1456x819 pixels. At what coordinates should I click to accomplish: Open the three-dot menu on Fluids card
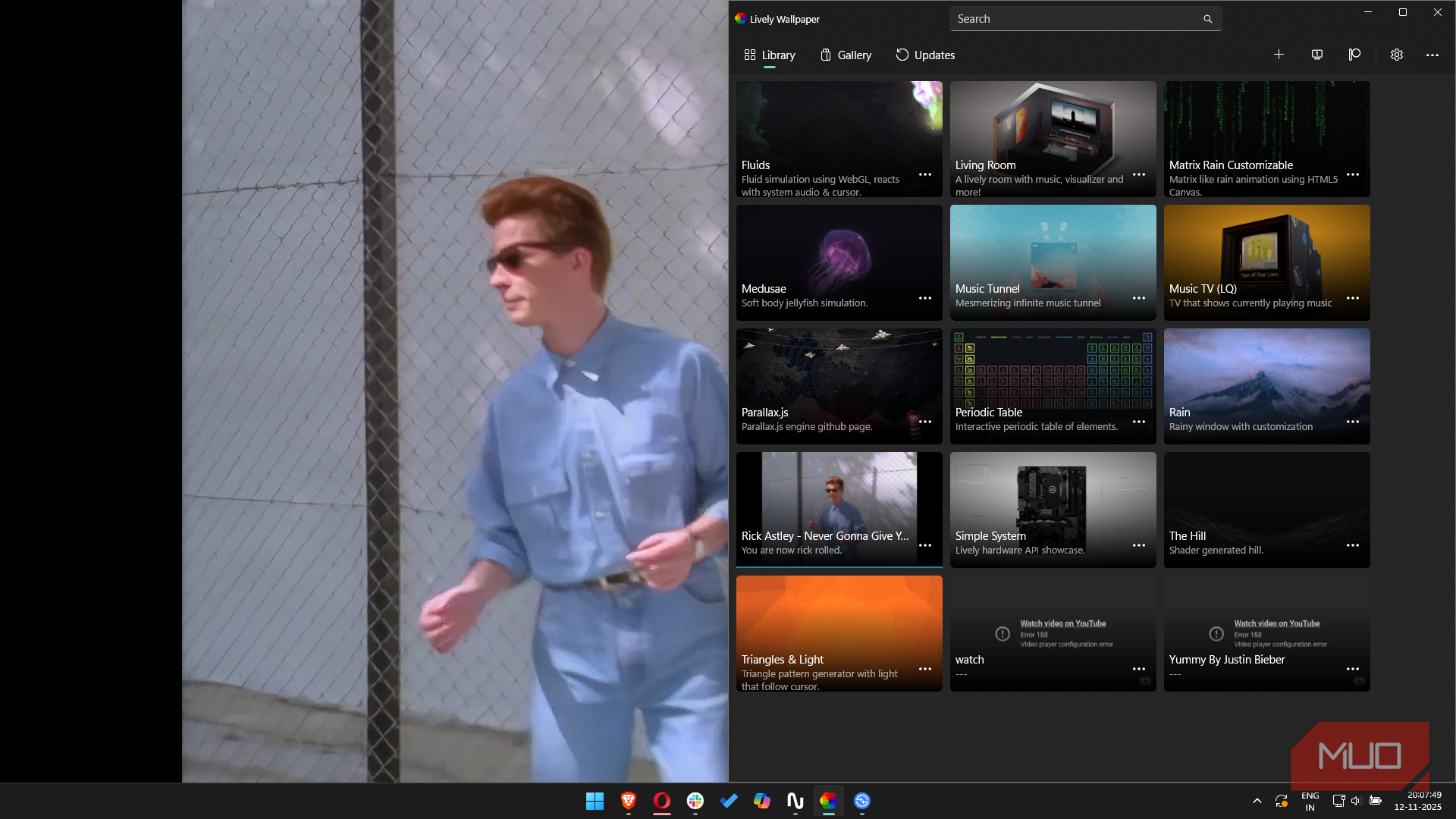925,174
